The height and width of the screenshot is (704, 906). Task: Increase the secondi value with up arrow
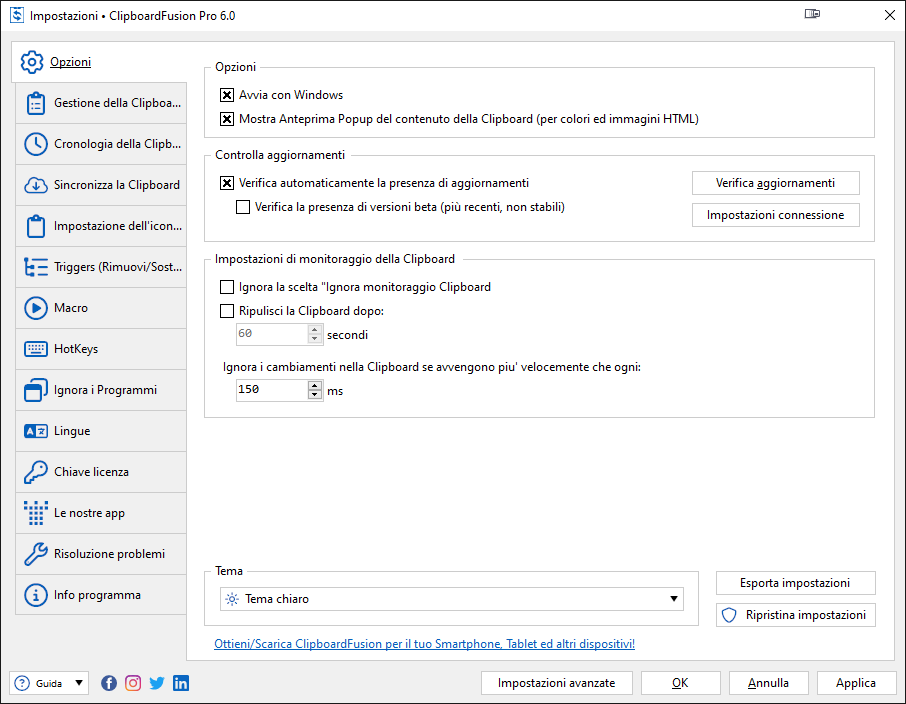[x=315, y=330]
